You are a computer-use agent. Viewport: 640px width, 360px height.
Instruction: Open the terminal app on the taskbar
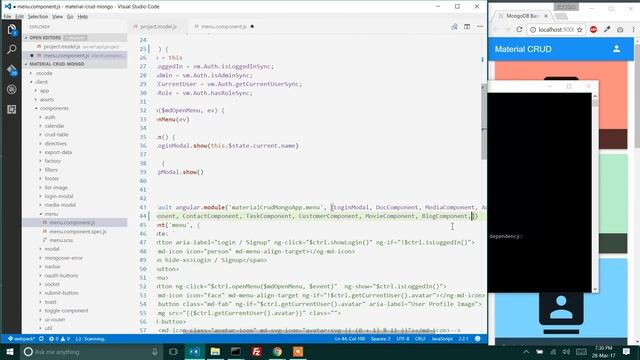coord(236,351)
